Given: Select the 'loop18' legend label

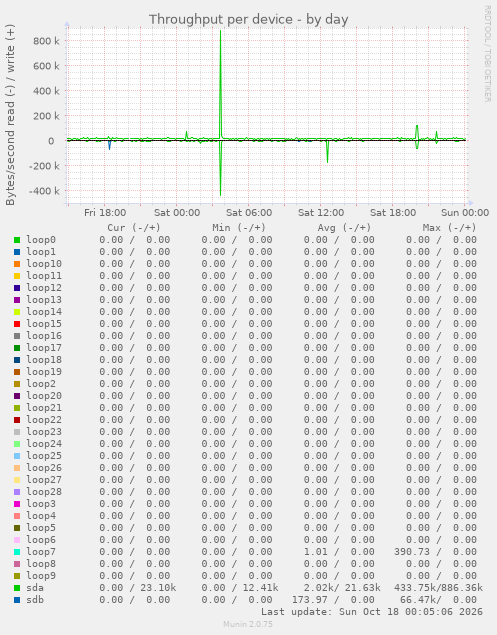Looking at the screenshot, I should [x=44, y=360].
